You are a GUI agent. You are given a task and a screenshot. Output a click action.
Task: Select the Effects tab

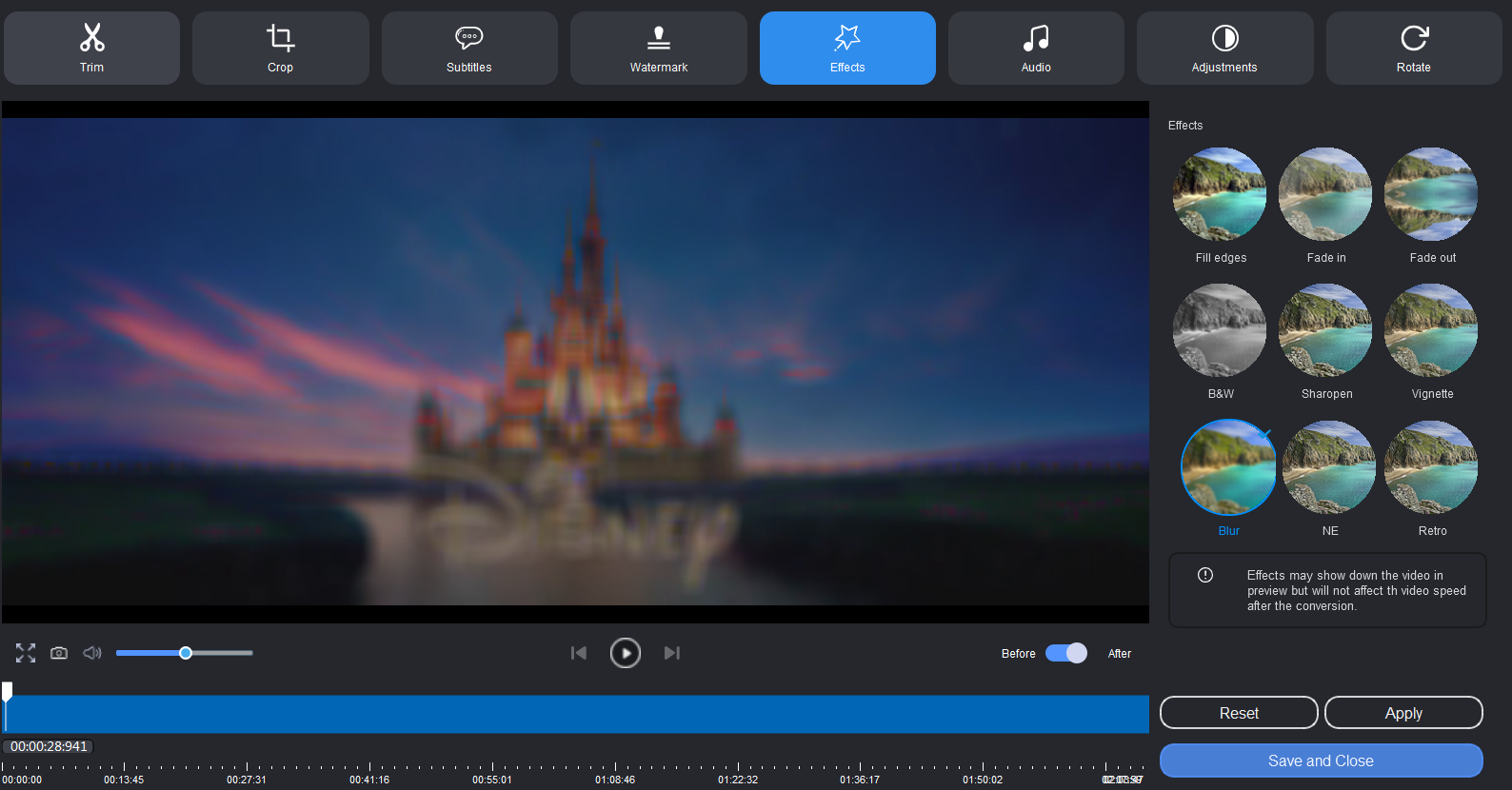847,48
